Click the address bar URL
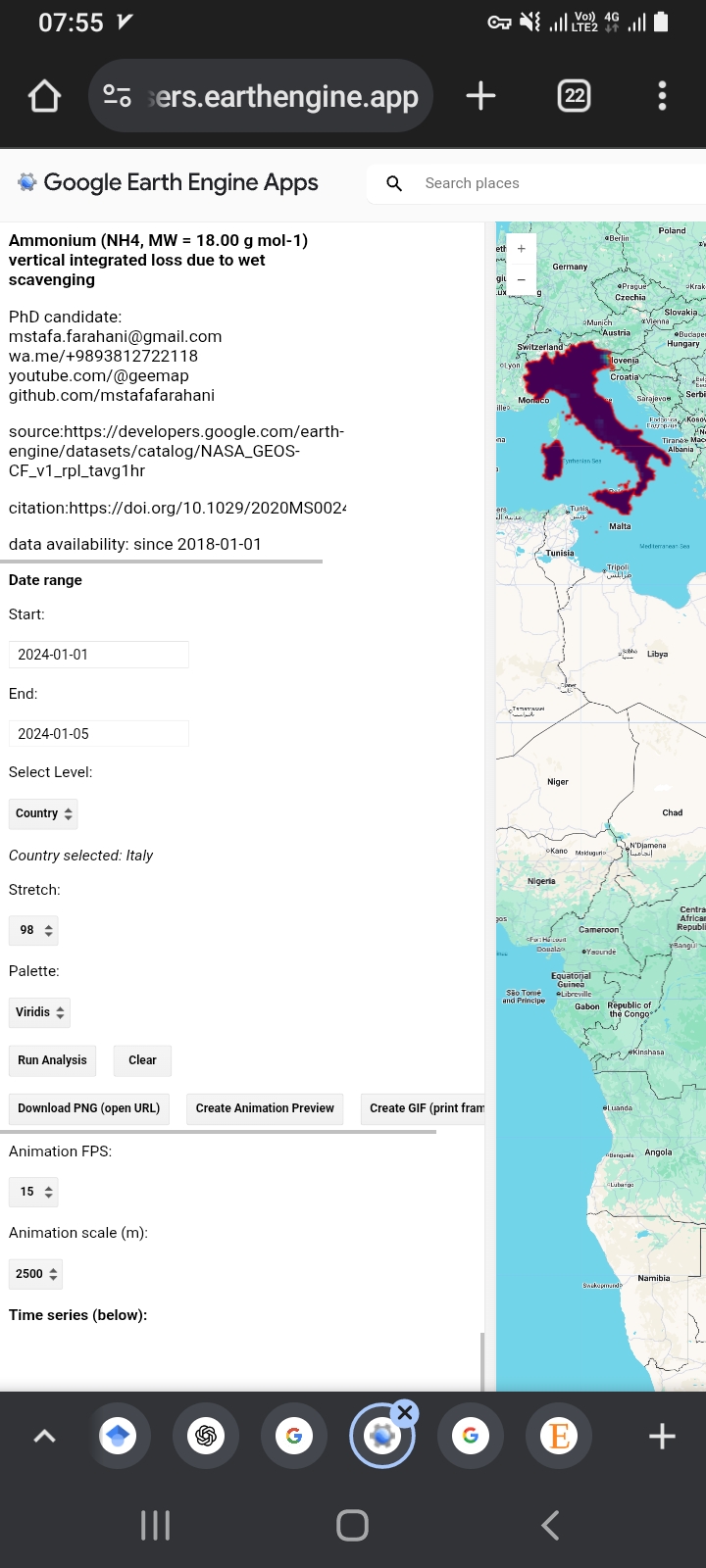This screenshot has width=706, height=1568. [283, 96]
